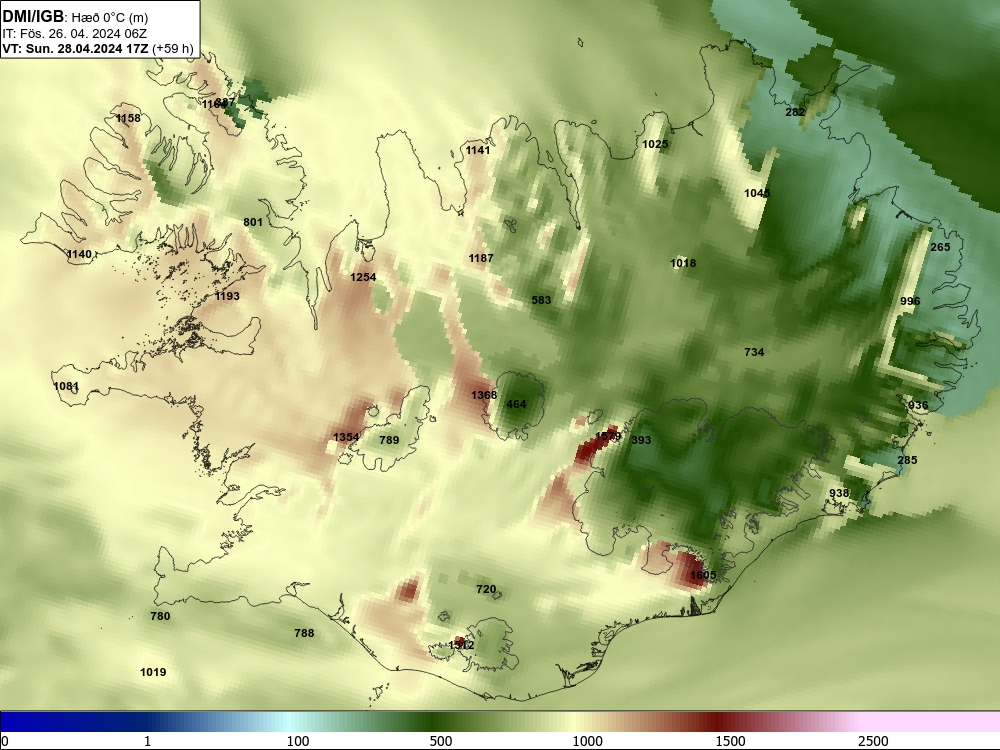Click the 265 value label

941,247
